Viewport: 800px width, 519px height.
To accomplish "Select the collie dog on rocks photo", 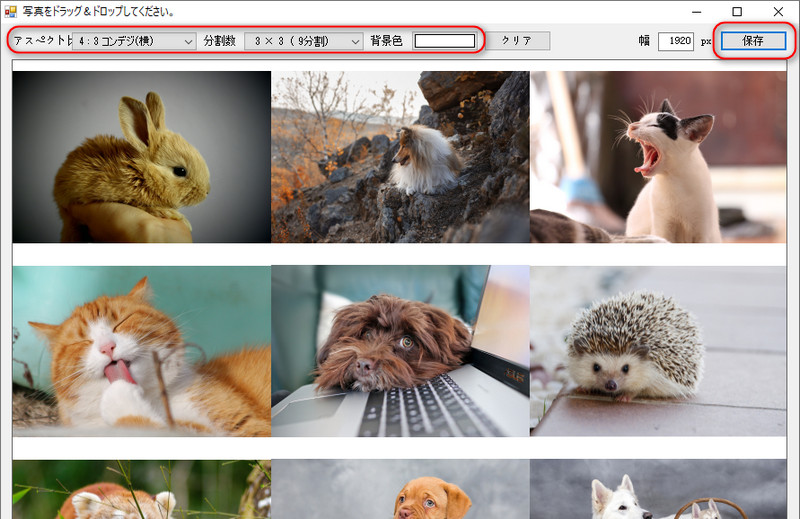I will (x=401, y=157).
